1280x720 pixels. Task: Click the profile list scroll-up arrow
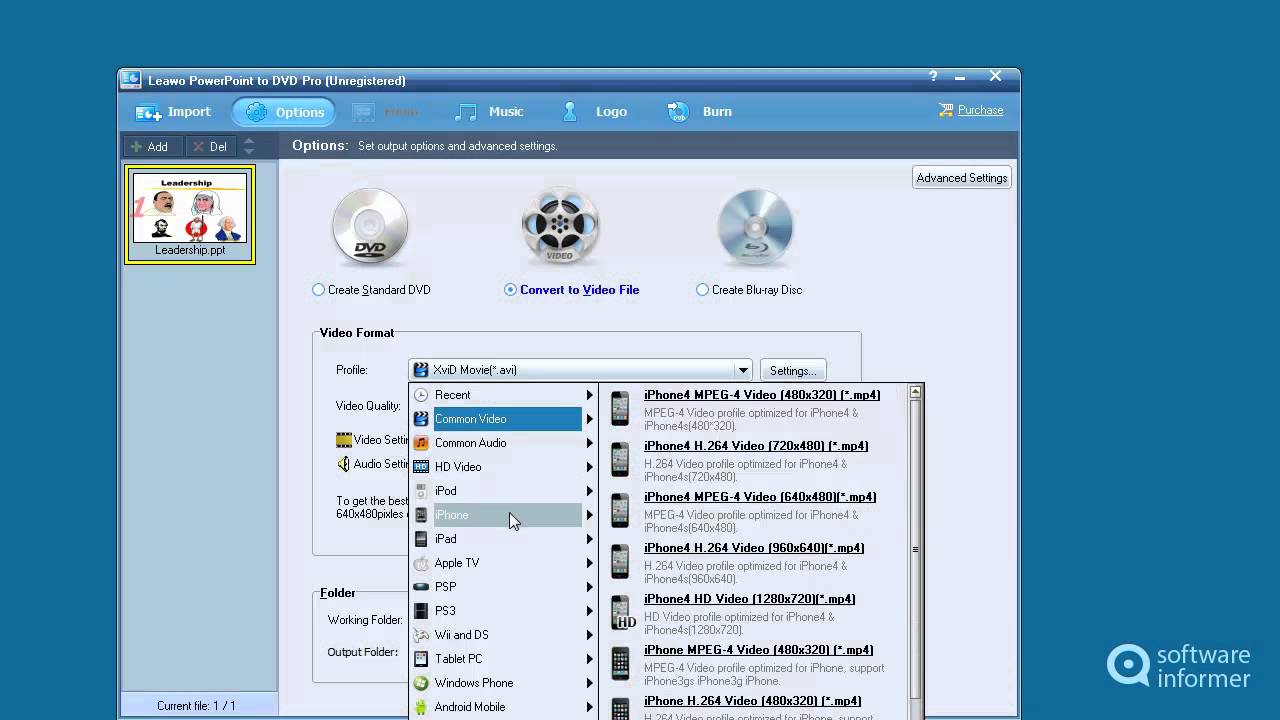tap(915, 393)
